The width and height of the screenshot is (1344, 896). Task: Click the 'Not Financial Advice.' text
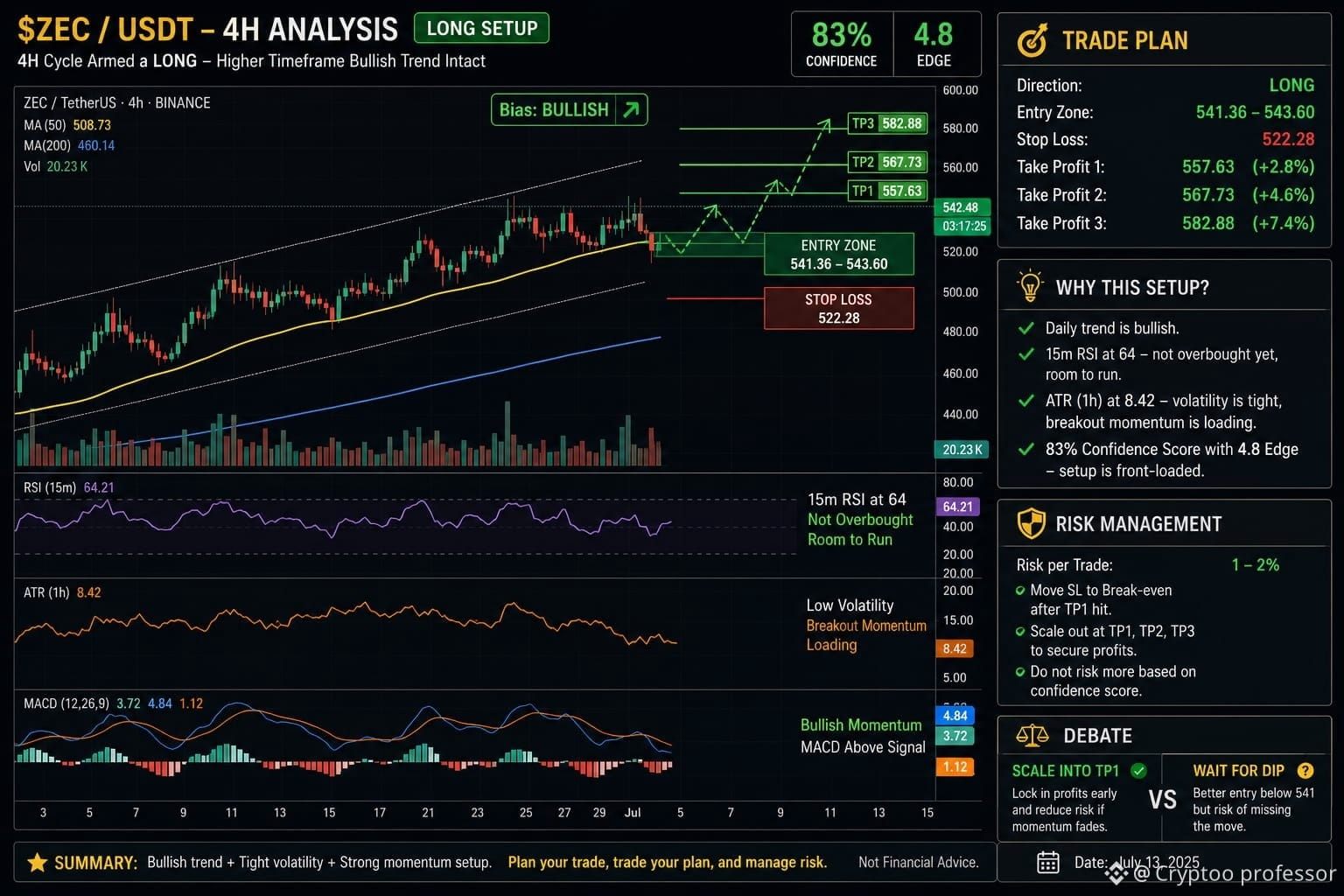point(919,862)
